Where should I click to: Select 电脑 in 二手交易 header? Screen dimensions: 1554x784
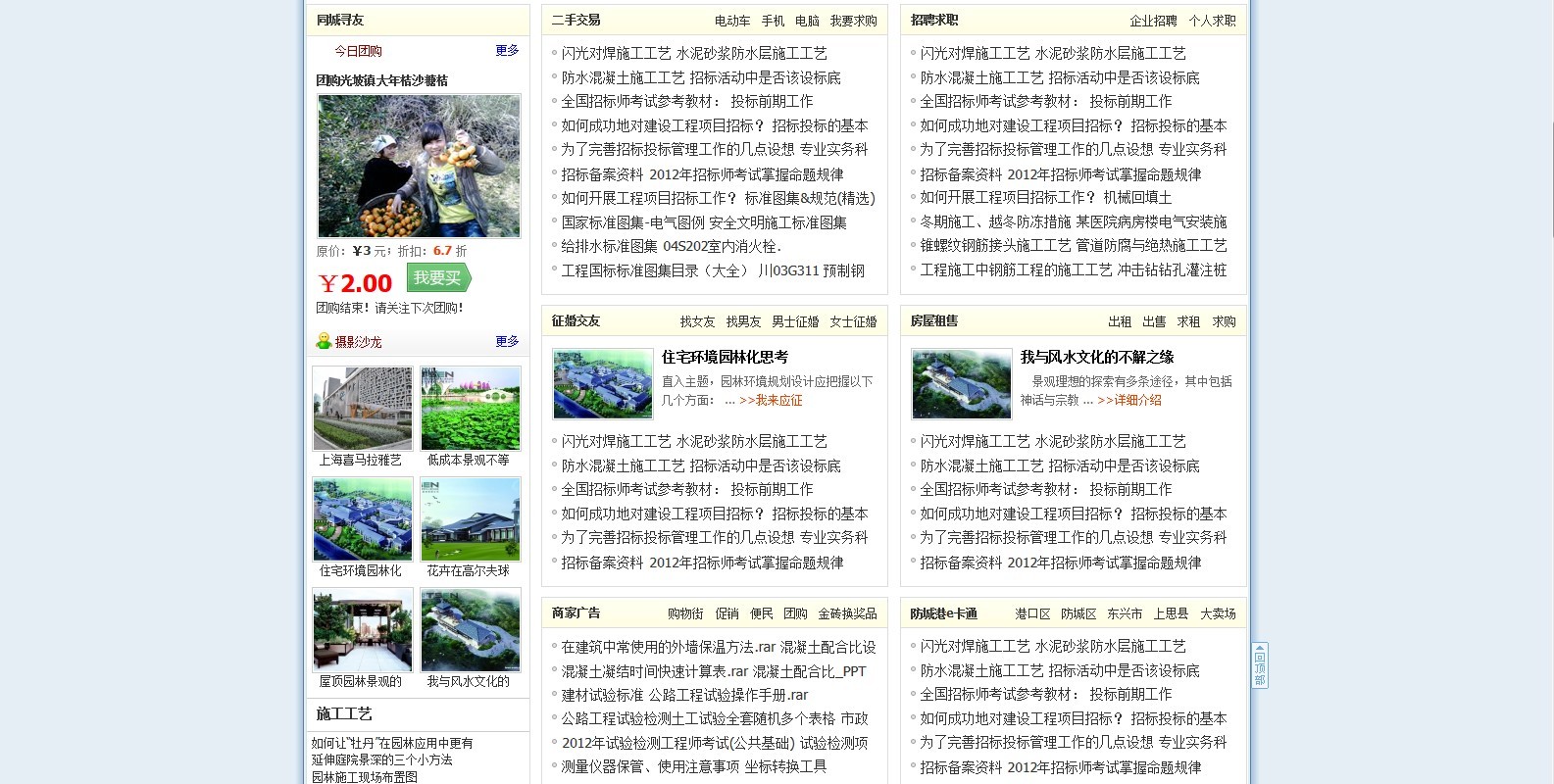click(808, 21)
